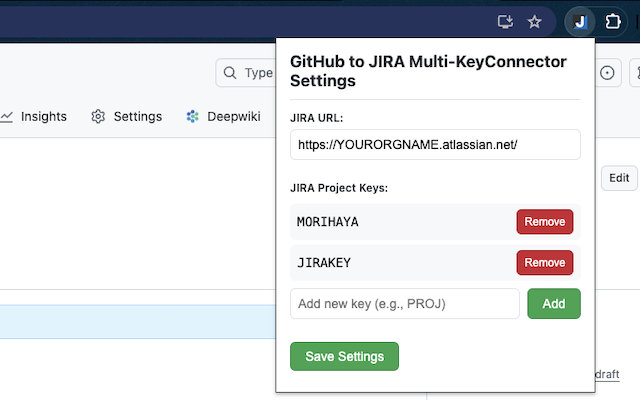Bookmark this page with the star icon
This screenshot has height=400, width=640.
pyautogui.click(x=534, y=22)
